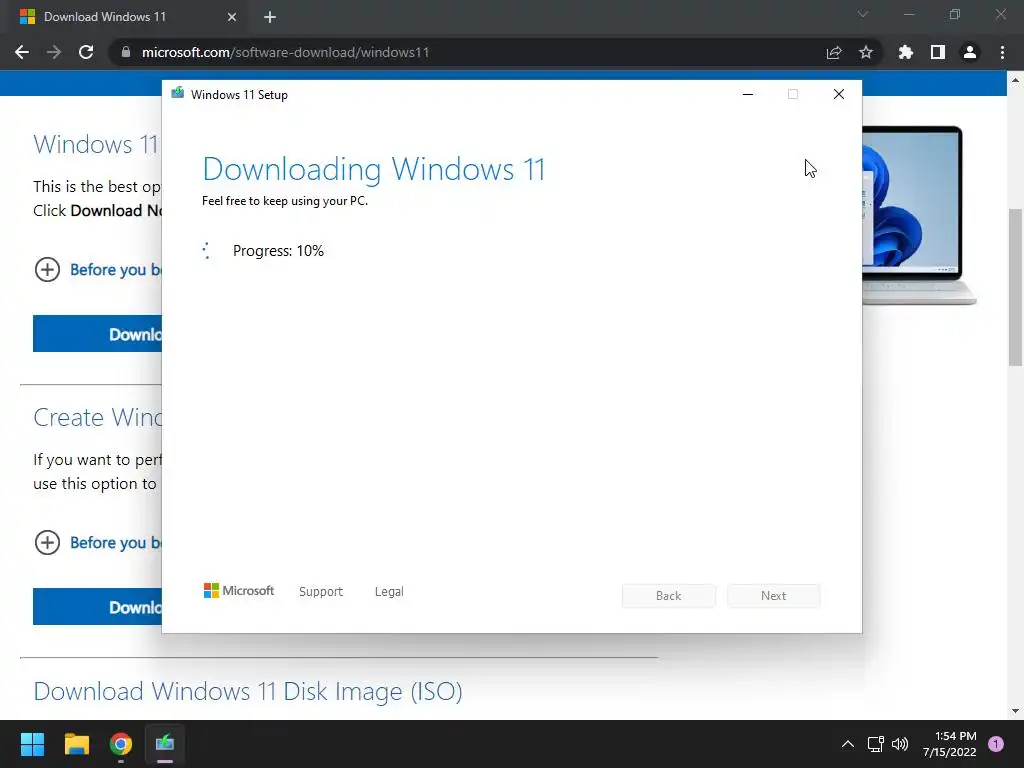Open the Windows Start menu
Image resolution: width=1024 pixels, height=768 pixels.
pyautogui.click(x=32, y=744)
